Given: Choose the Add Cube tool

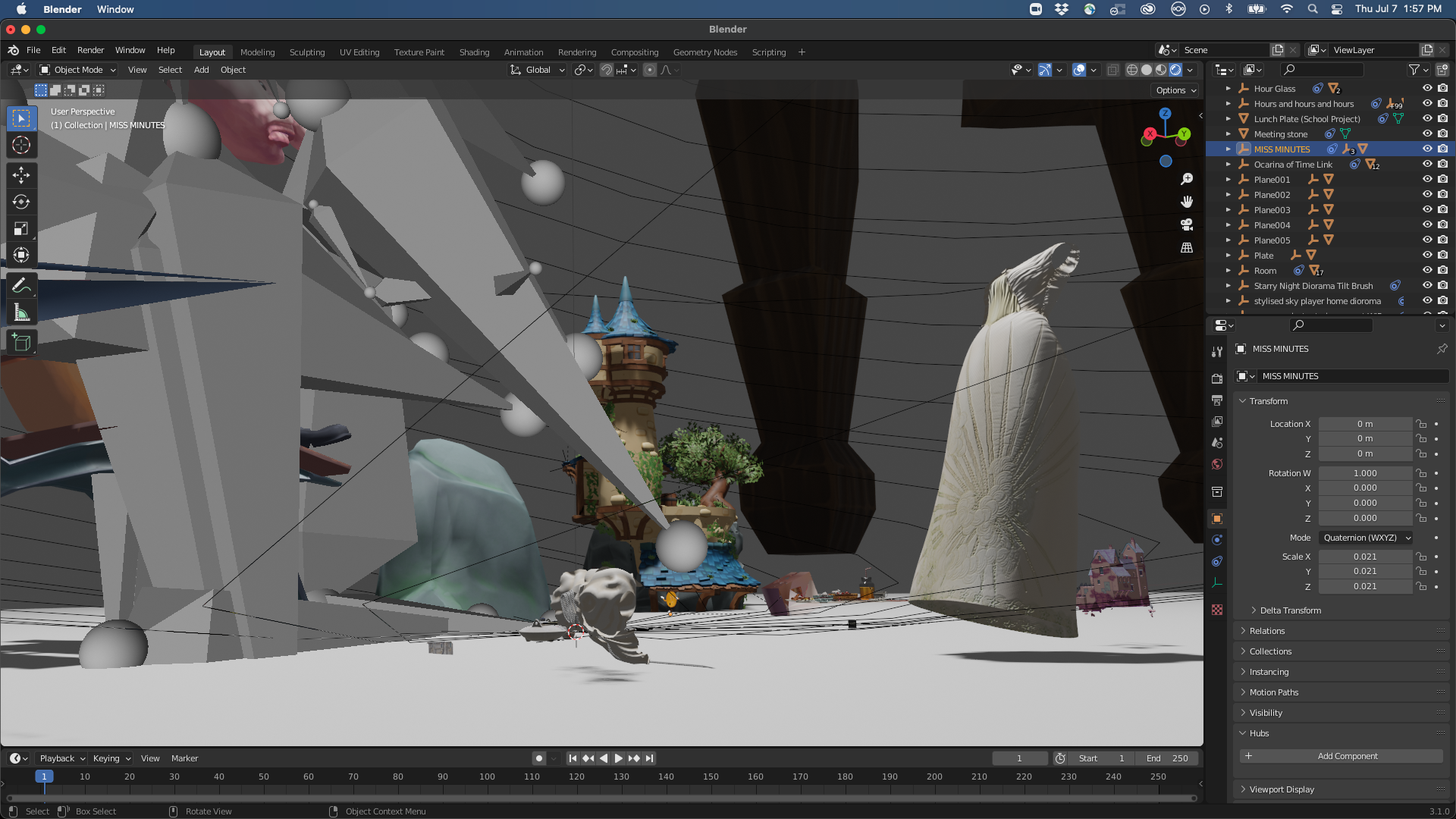Looking at the screenshot, I should pyautogui.click(x=21, y=343).
